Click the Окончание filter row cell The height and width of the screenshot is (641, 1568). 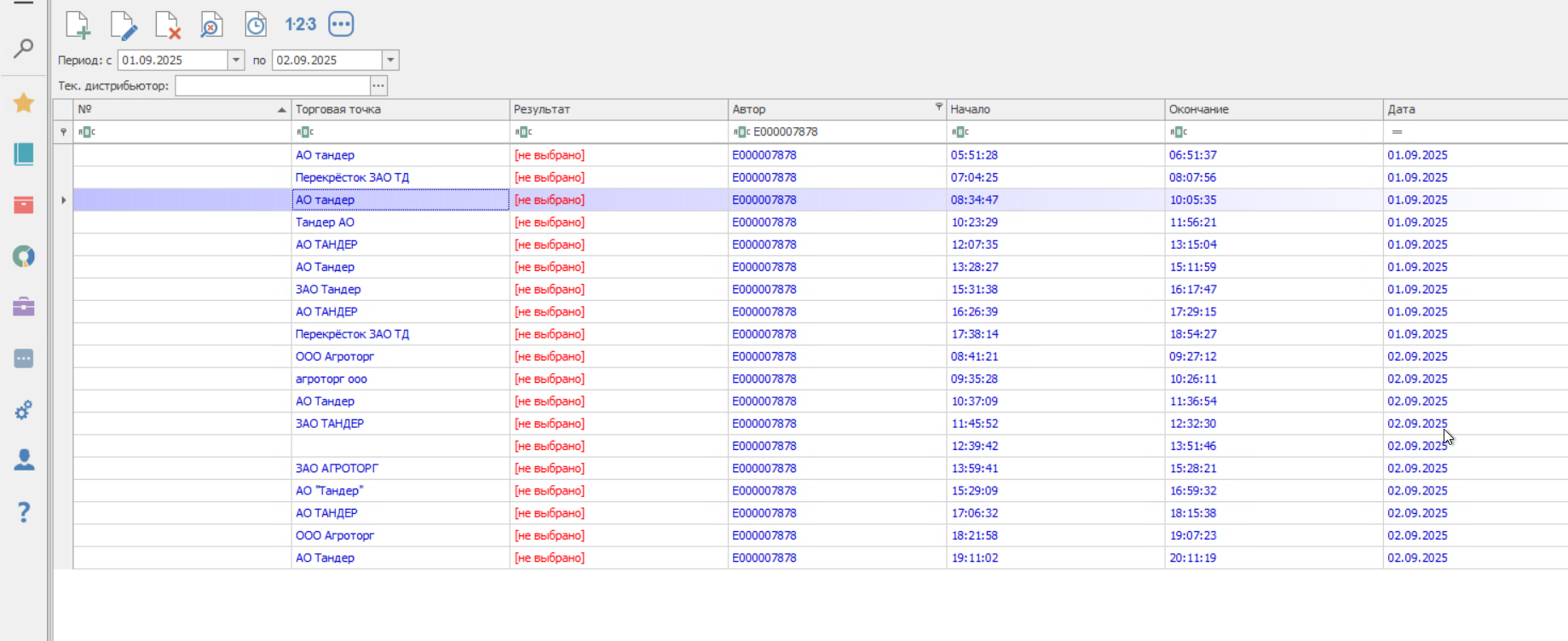click(x=1274, y=132)
